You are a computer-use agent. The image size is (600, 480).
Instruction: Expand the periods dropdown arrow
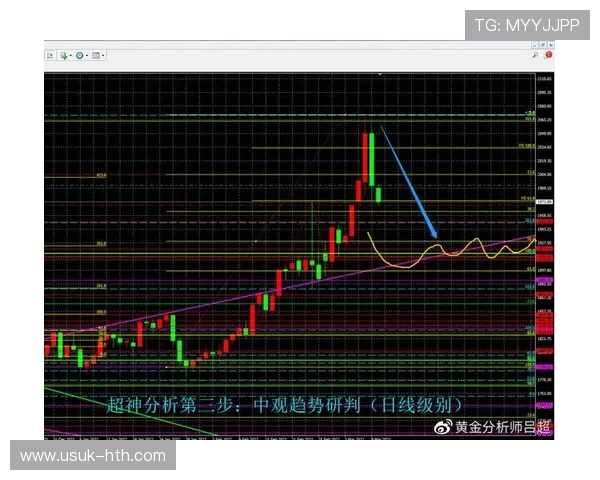87,56
